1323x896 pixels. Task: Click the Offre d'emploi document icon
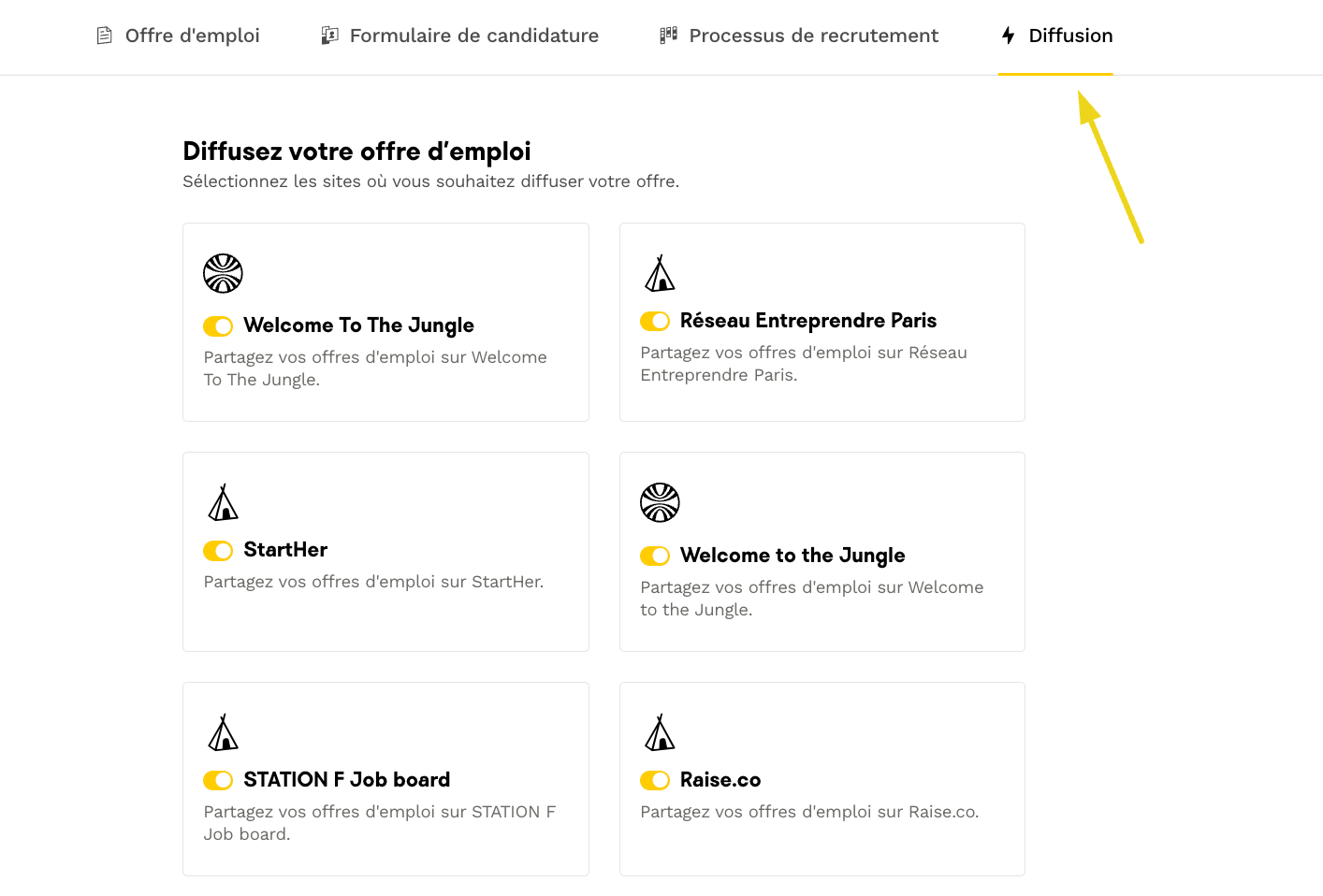pyautogui.click(x=105, y=36)
